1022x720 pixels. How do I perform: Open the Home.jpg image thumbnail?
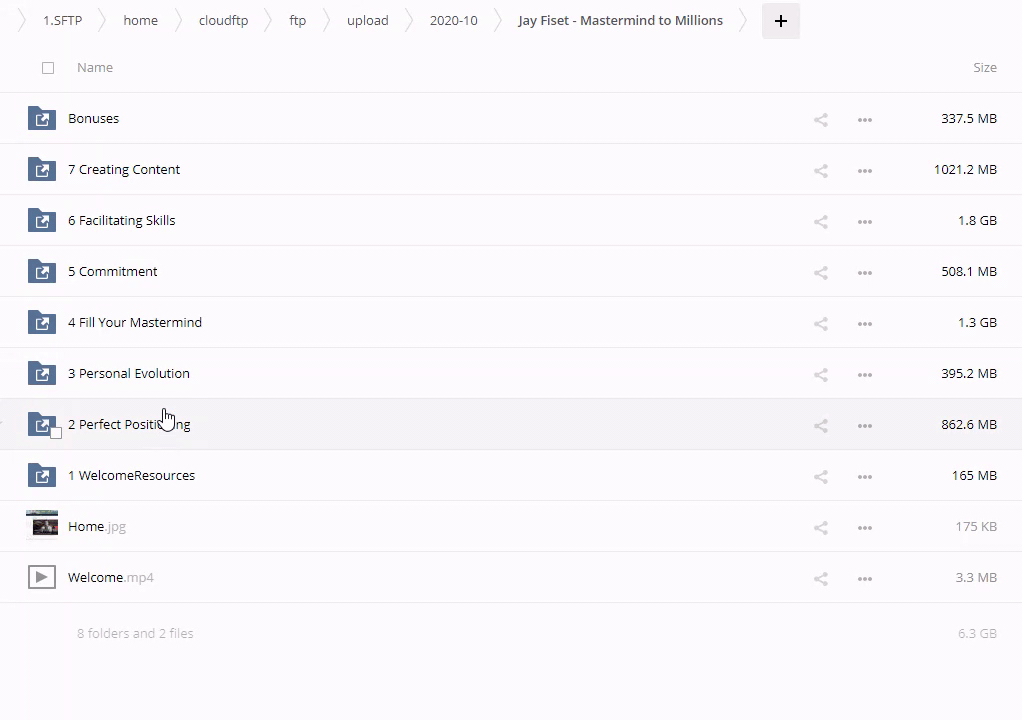tap(42, 525)
